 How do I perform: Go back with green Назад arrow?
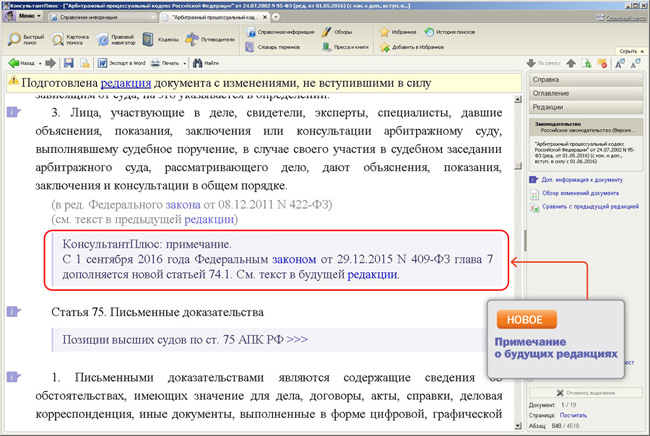tap(22, 63)
